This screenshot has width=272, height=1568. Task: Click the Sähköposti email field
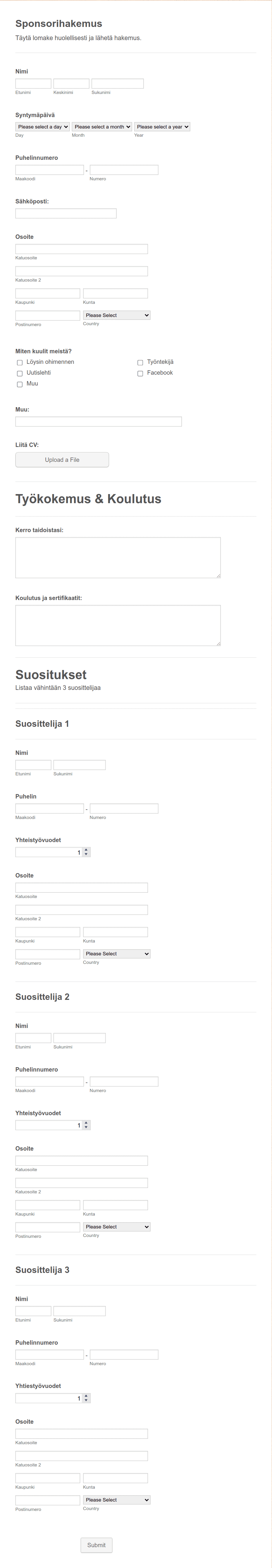point(66,214)
